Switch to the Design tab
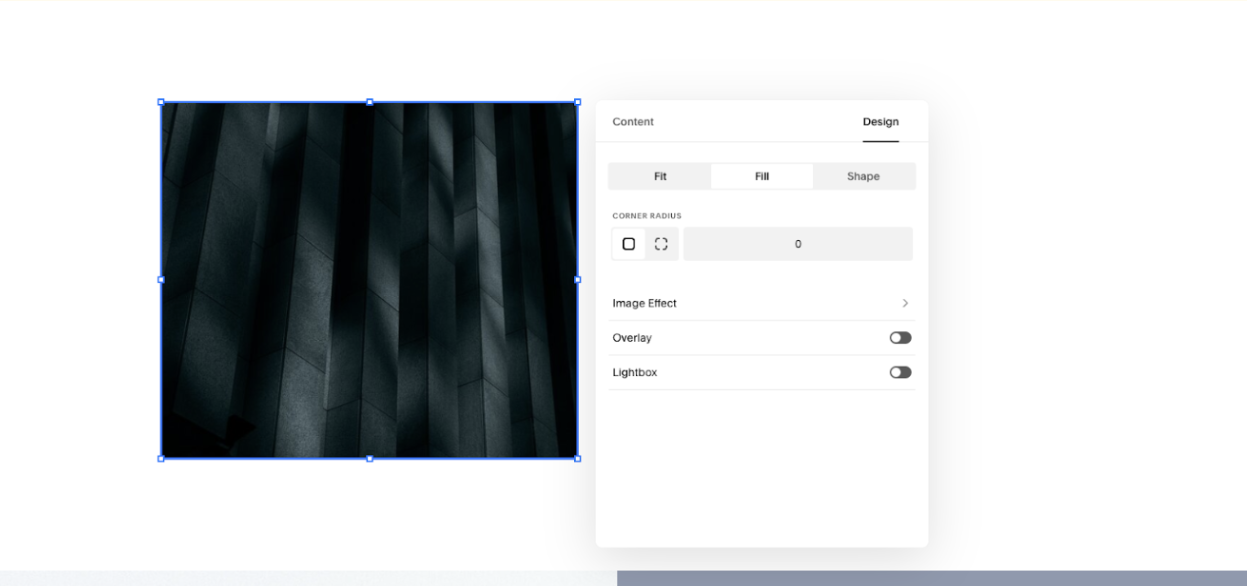 (881, 122)
